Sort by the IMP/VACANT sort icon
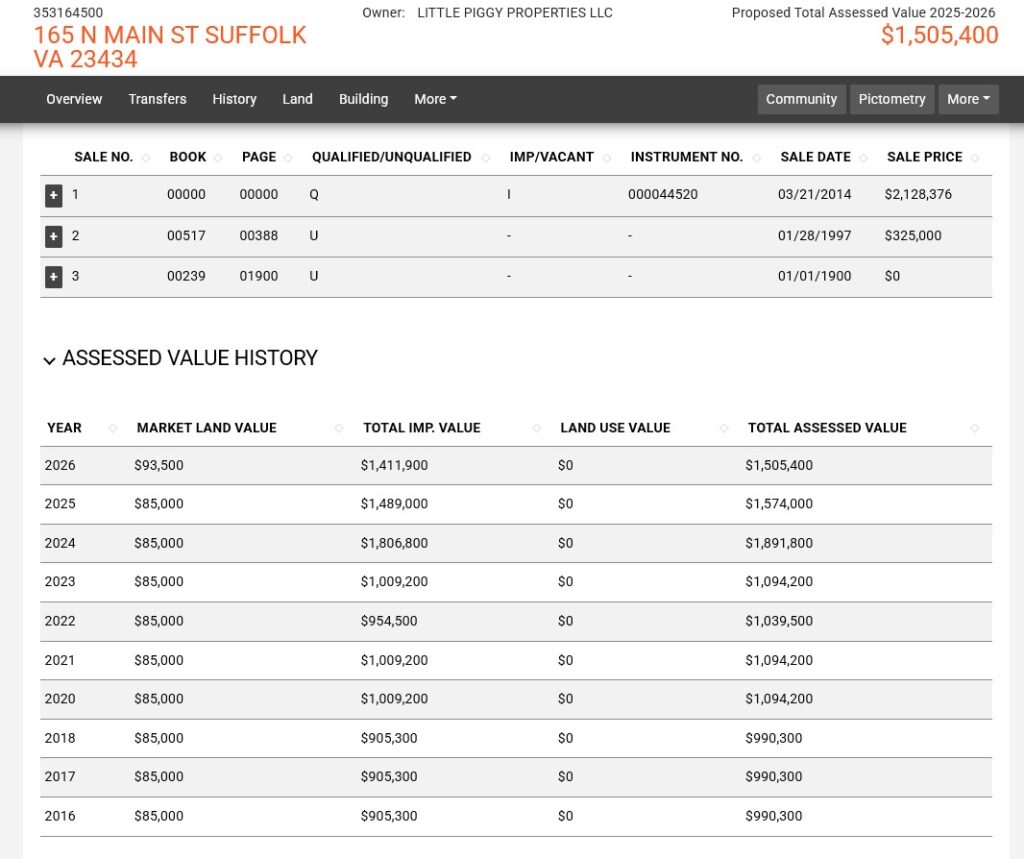Image resolution: width=1024 pixels, height=859 pixels. pos(607,158)
